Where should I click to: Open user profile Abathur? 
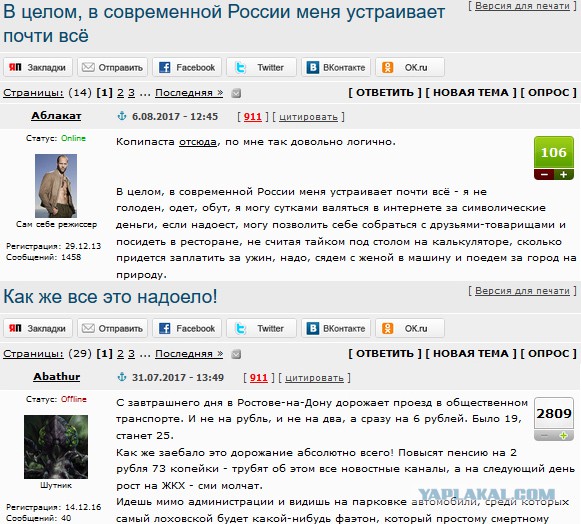tap(57, 377)
